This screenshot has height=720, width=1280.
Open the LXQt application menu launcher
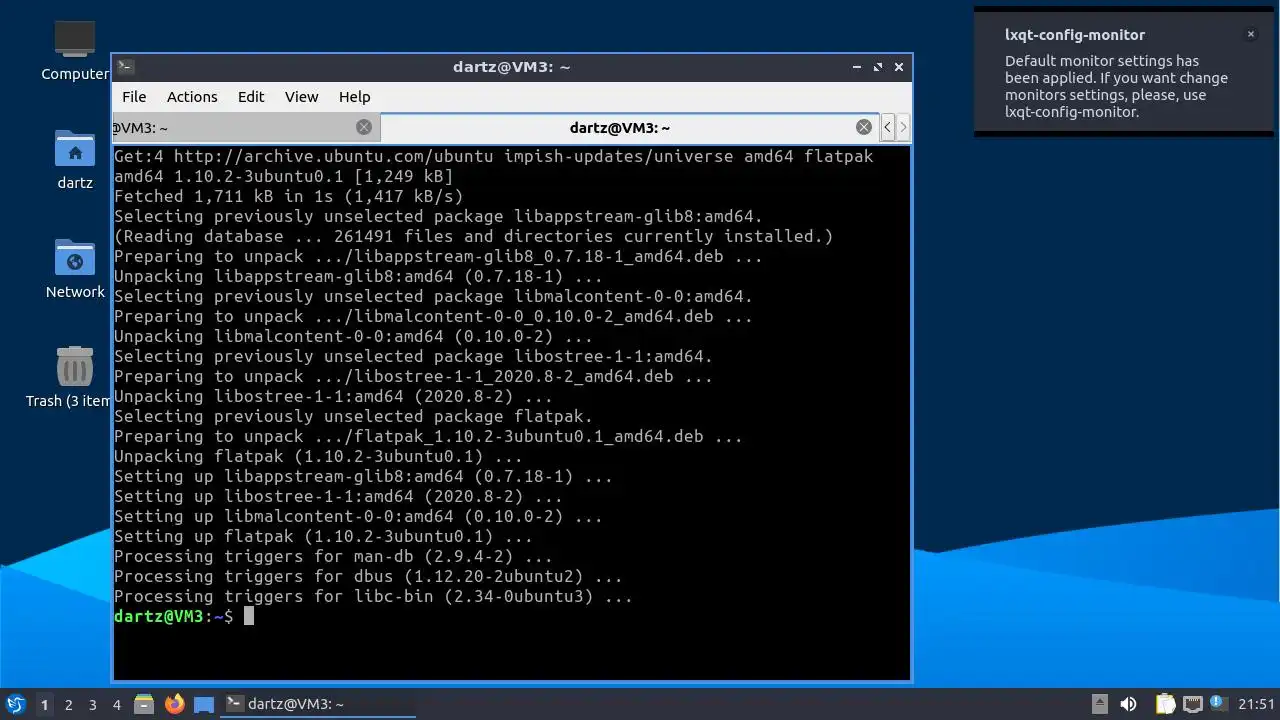point(15,704)
